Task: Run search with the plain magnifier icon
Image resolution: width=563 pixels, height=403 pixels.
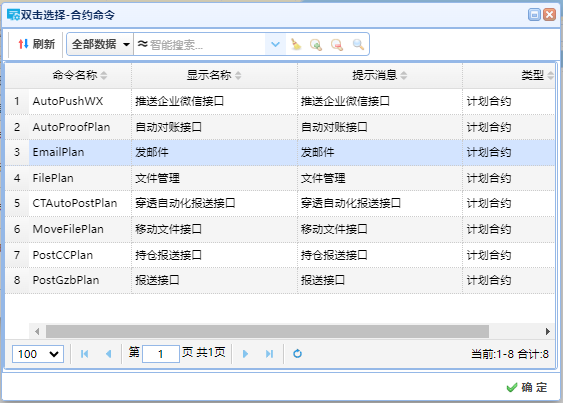Action: click(358, 45)
